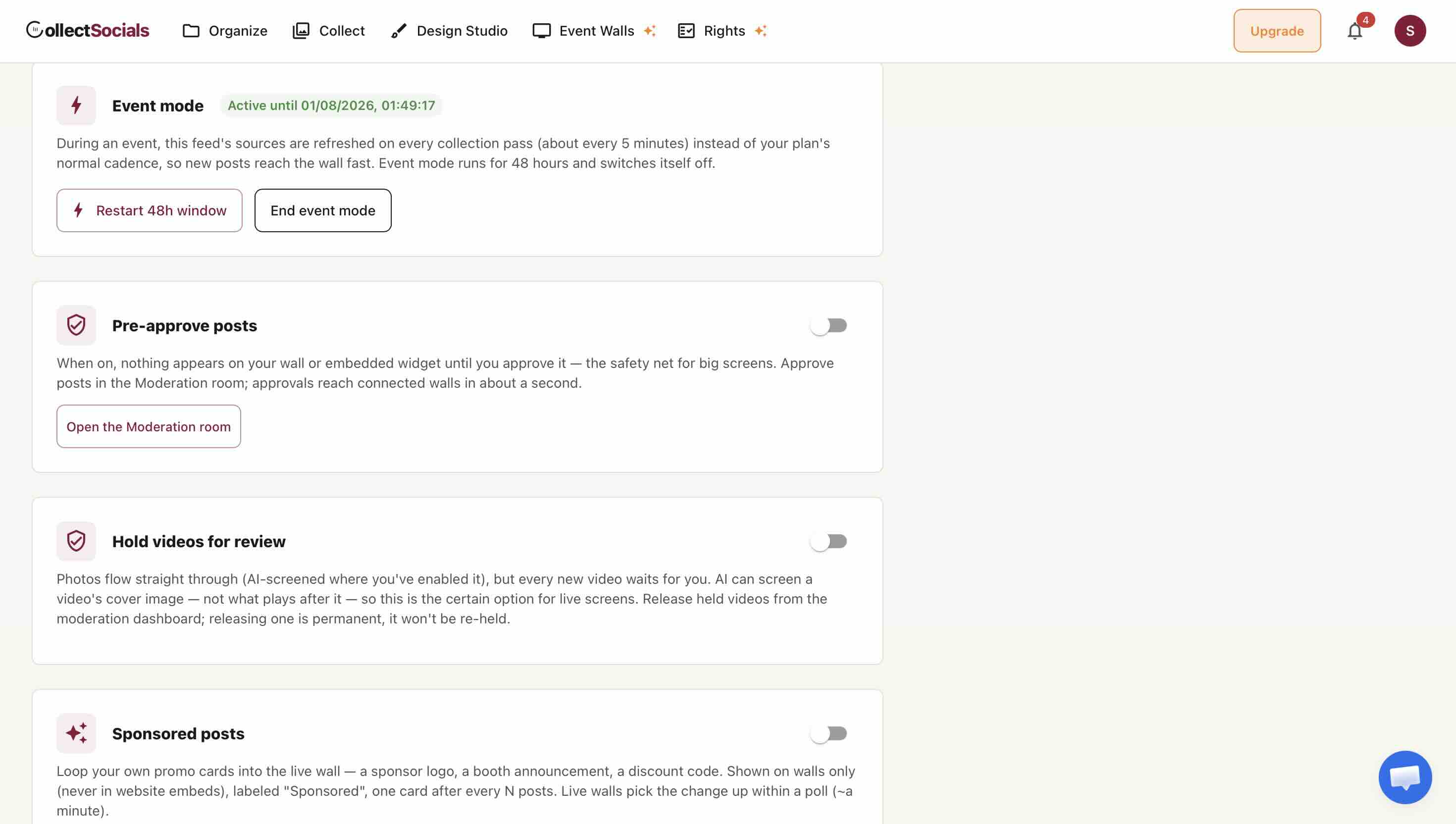The width and height of the screenshot is (1456, 824).
Task: Toggle the Pre-approve posts switch
Action: click(829, 325)
